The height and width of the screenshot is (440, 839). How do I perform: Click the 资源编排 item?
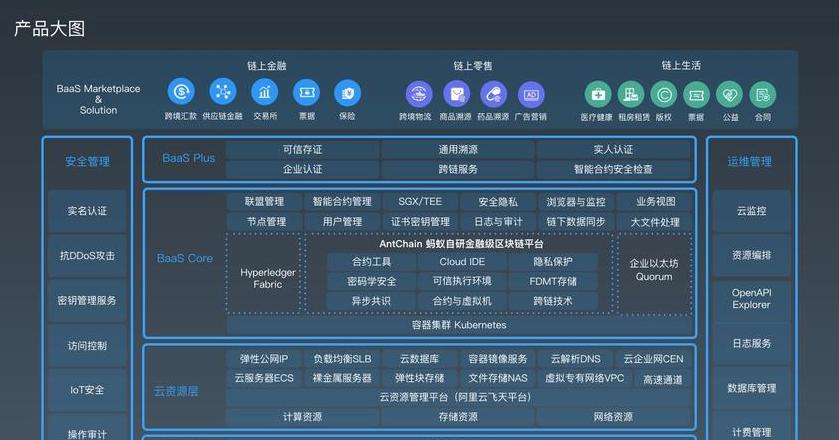pos(751,256)
